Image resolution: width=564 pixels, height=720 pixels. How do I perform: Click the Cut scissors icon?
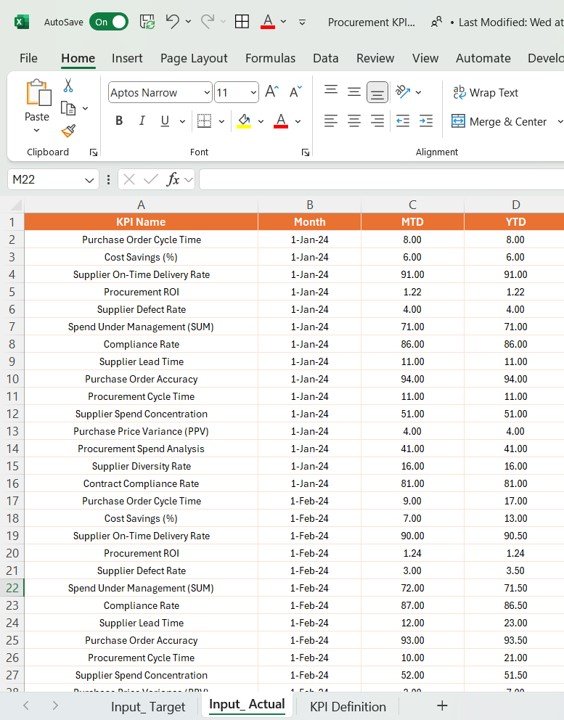68,85
